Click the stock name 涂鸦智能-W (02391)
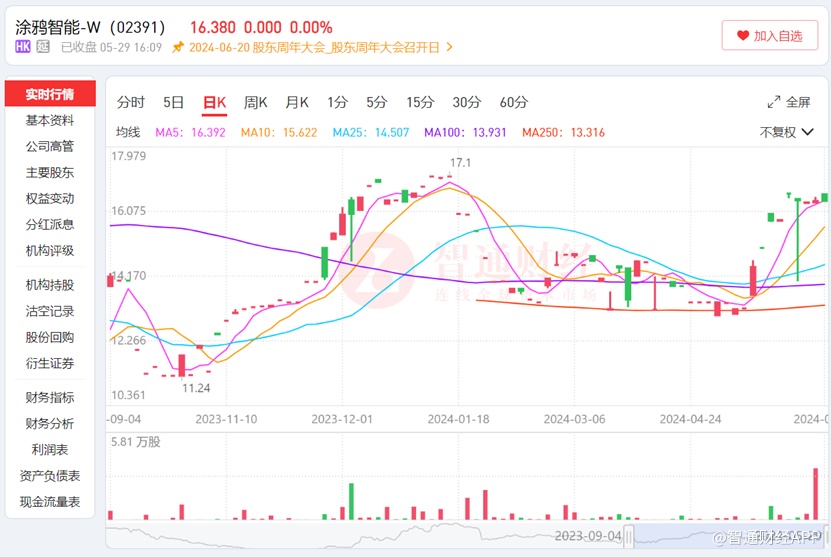The height and width of the screenshot is (557, 831). coord(90,27)
